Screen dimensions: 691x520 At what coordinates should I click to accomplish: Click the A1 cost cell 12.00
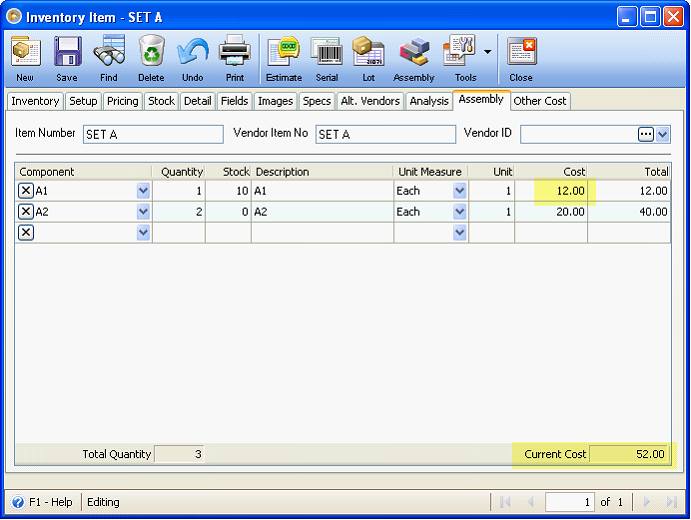551,191
